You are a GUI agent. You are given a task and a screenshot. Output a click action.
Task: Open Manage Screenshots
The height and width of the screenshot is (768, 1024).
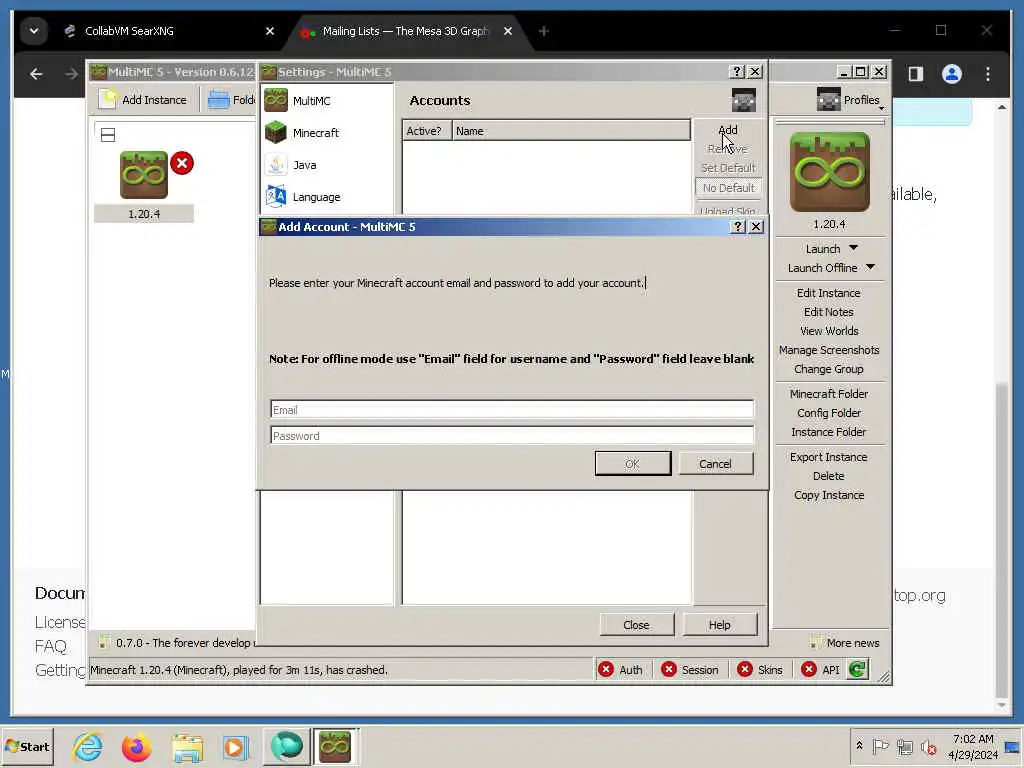(829, 350)
